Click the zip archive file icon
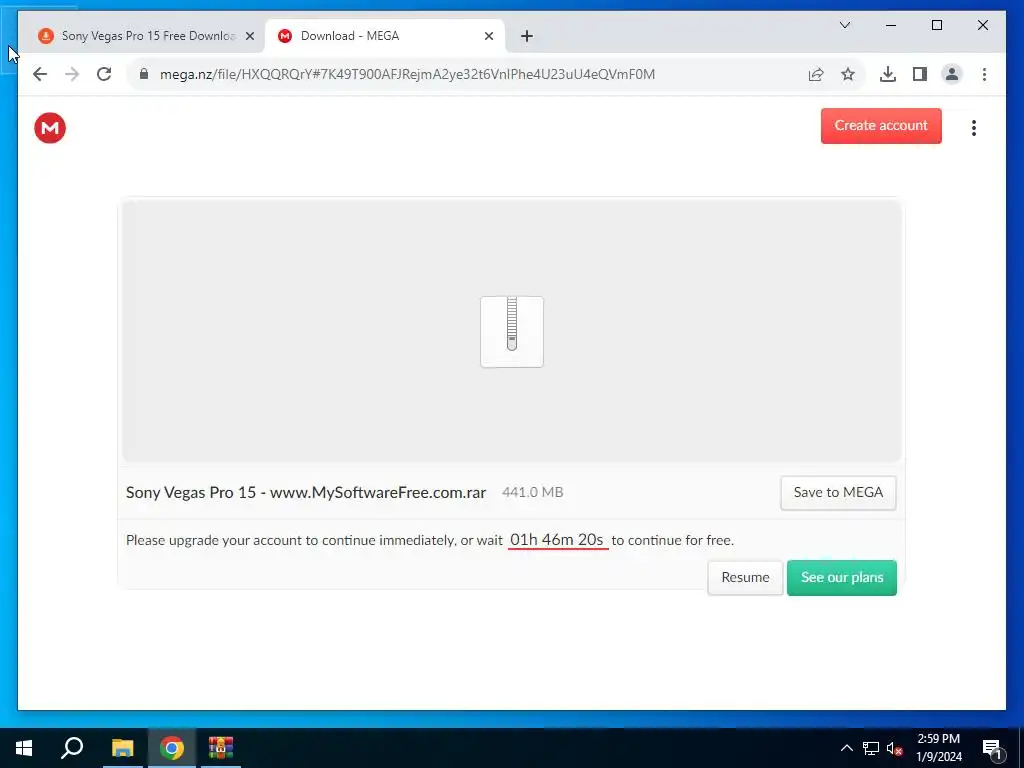Image resolution: width=1024 pixels, height=768 pixels. 512,332
